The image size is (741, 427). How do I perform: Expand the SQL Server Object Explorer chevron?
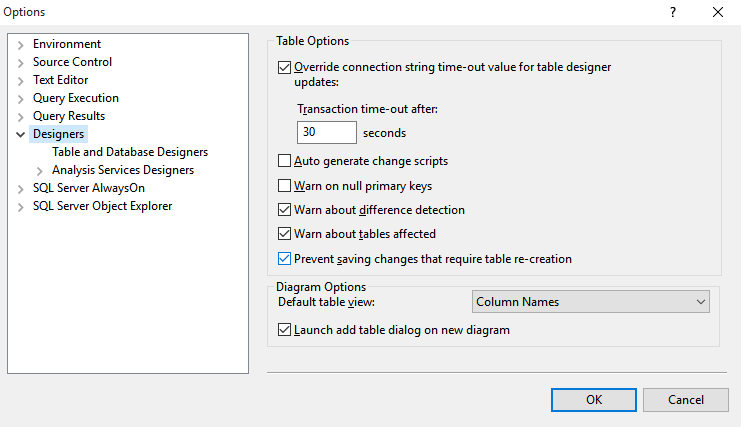pyautogui.click(x=20, y=207)
